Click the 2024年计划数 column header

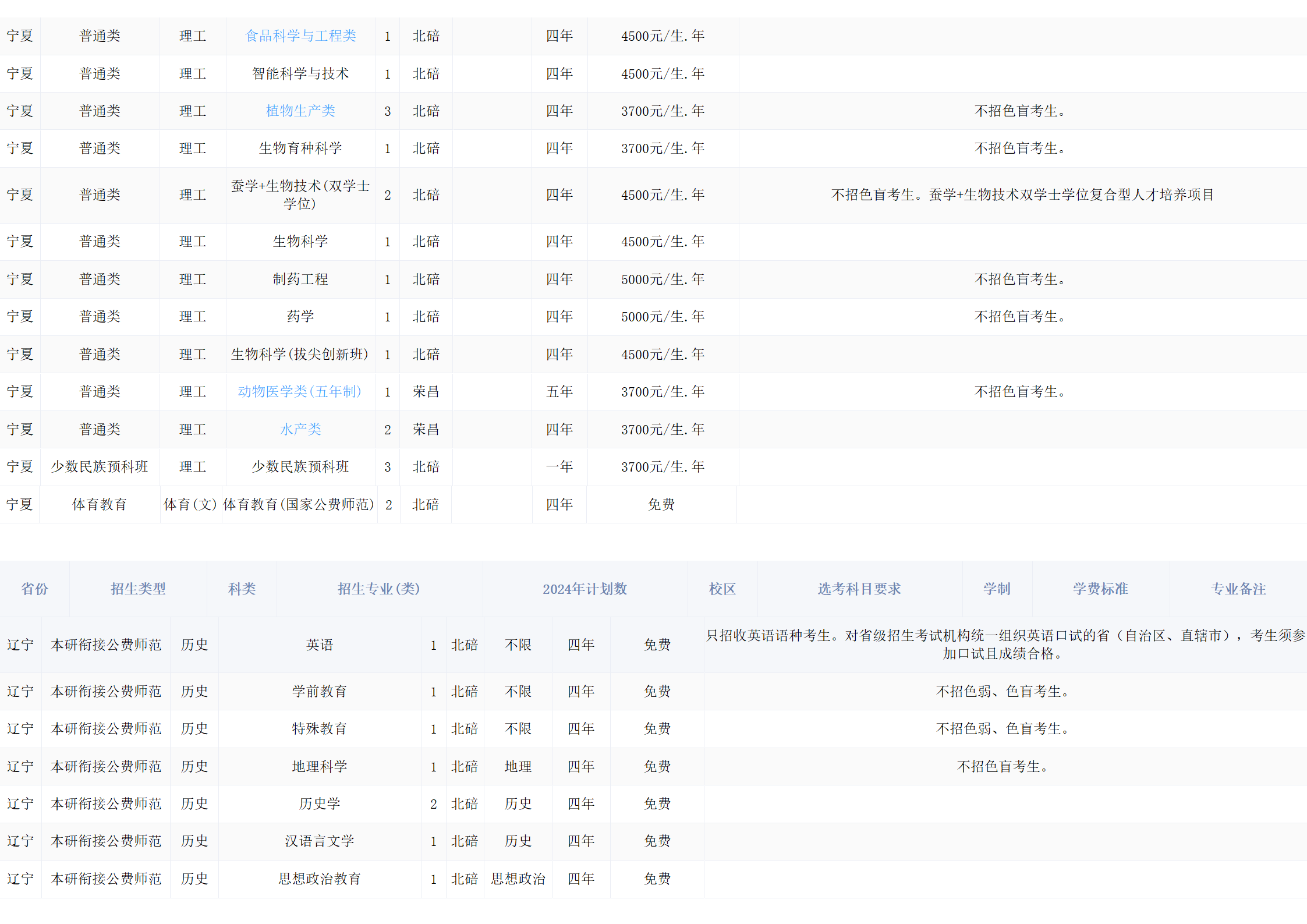[x=585, y=589]
